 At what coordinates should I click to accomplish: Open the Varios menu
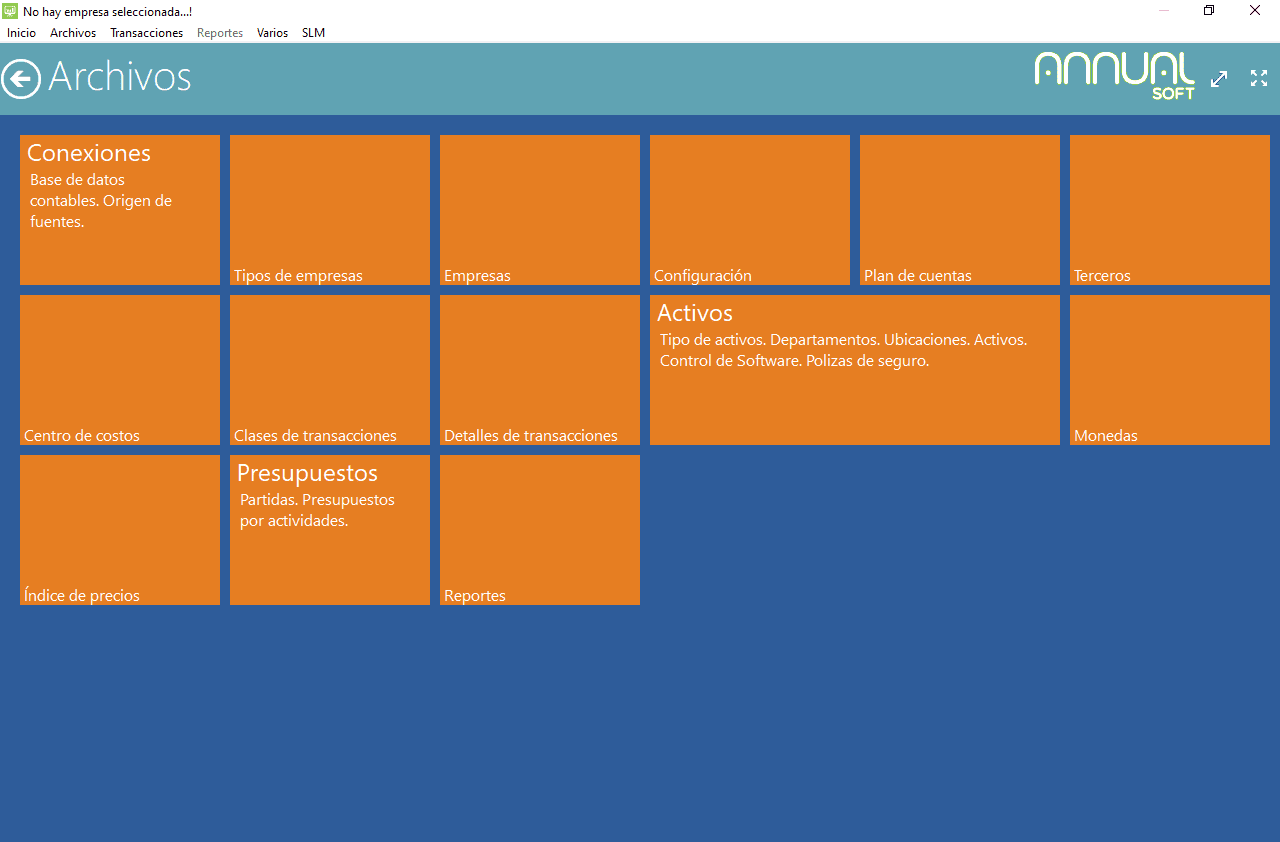coord(272,33)
